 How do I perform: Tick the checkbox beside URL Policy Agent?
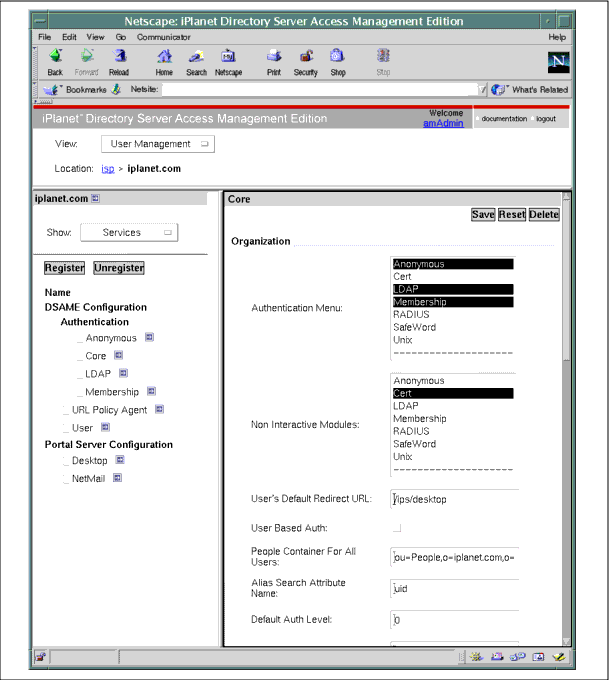[66, 411]
